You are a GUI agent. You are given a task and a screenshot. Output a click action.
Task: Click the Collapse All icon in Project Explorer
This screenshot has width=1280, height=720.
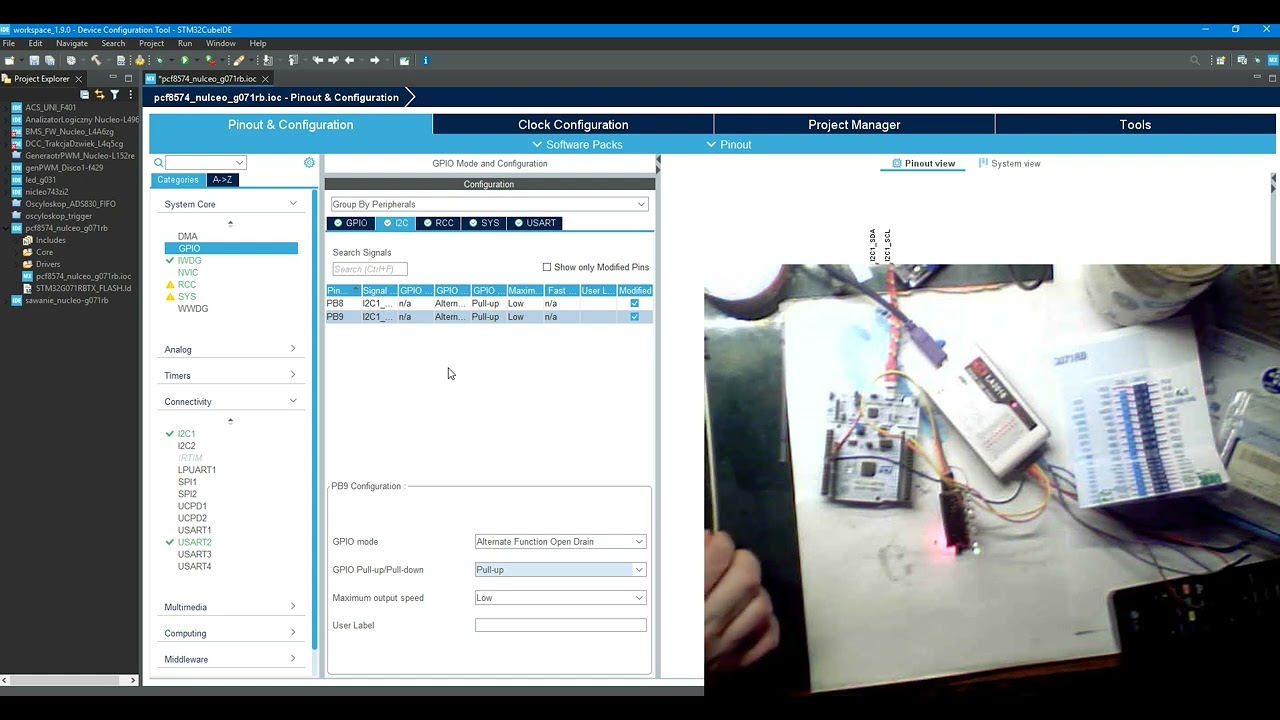coord(85,94)
